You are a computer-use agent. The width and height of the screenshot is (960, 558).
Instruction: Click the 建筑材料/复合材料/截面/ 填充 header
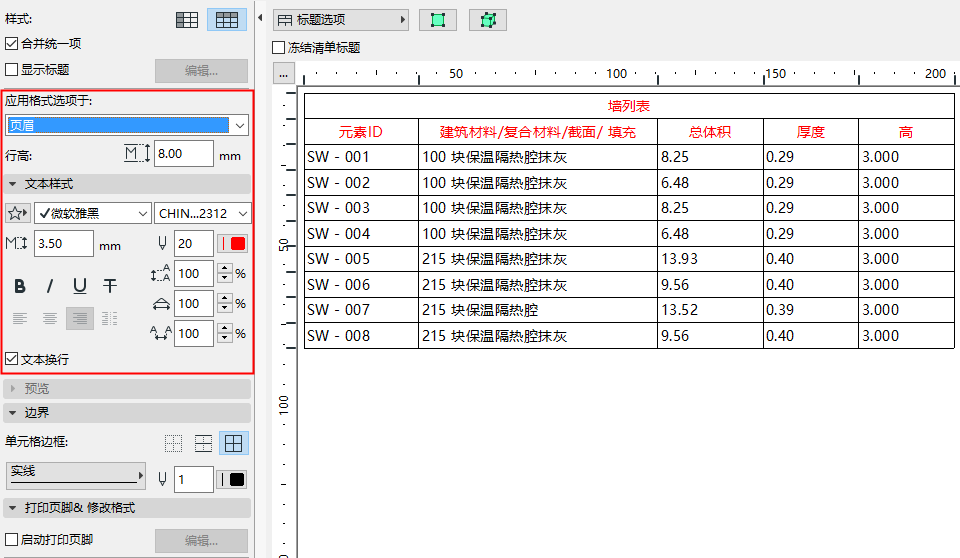538,132
